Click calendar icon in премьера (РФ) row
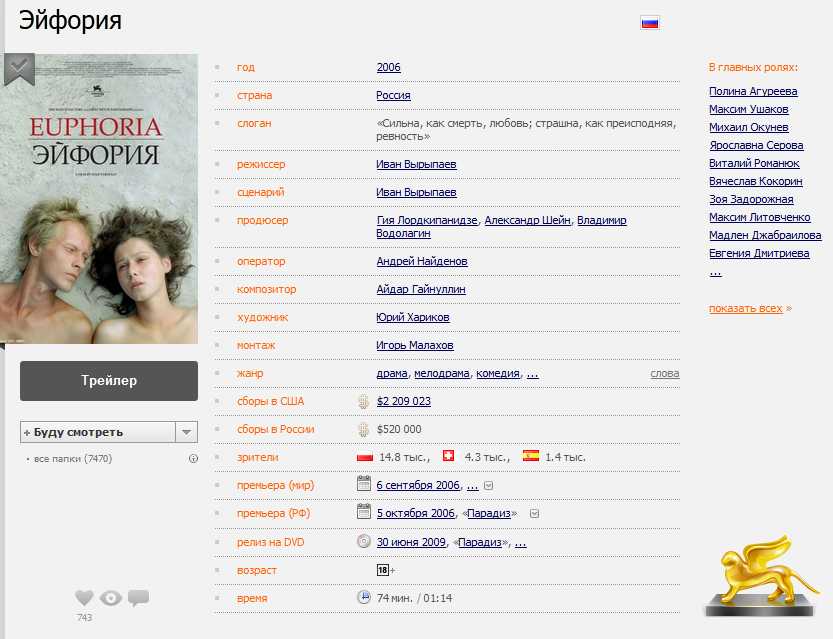Viewport: 833px width, 639px height. click(364, 512)
